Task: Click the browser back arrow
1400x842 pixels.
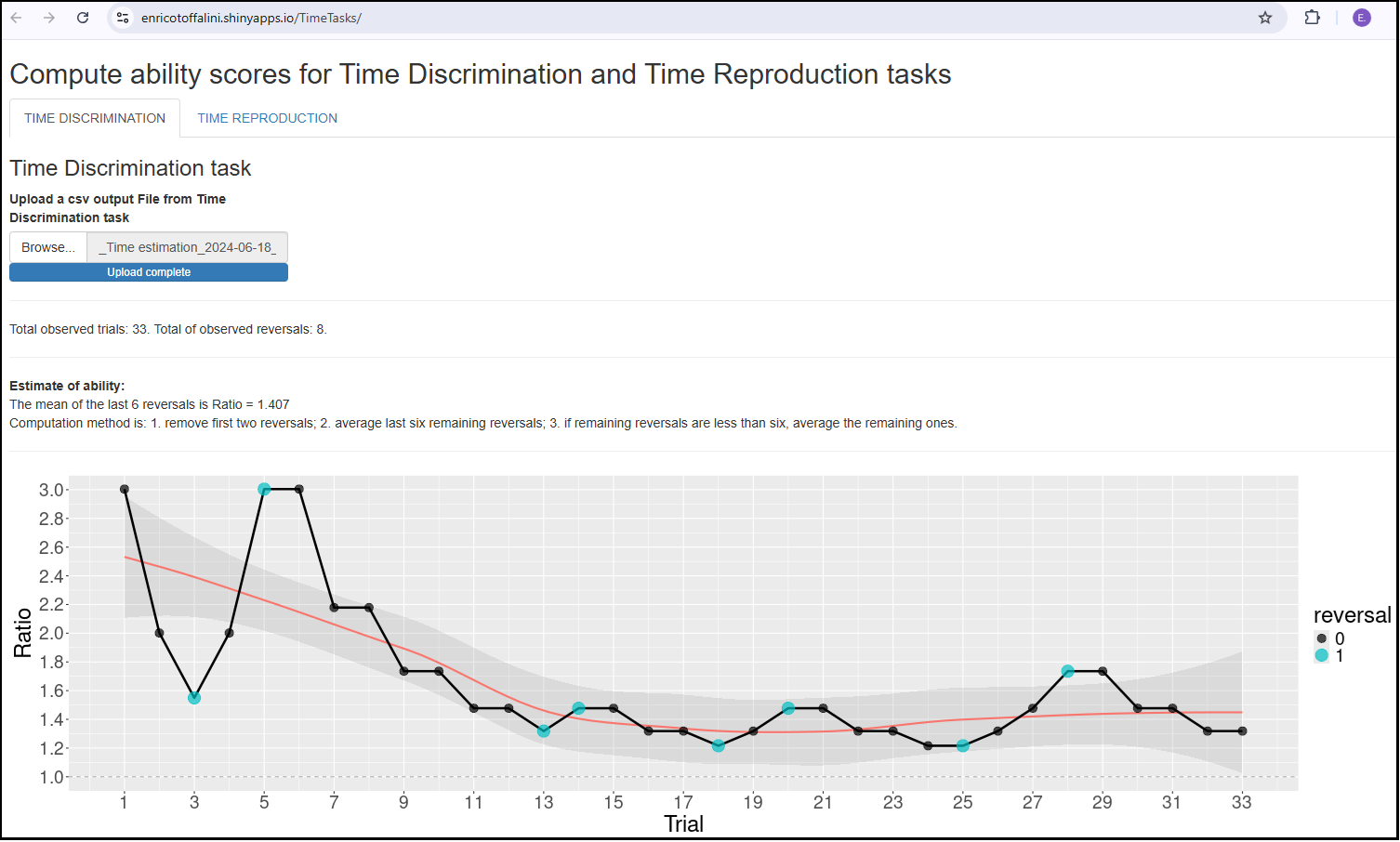Action: pos(17,18)
